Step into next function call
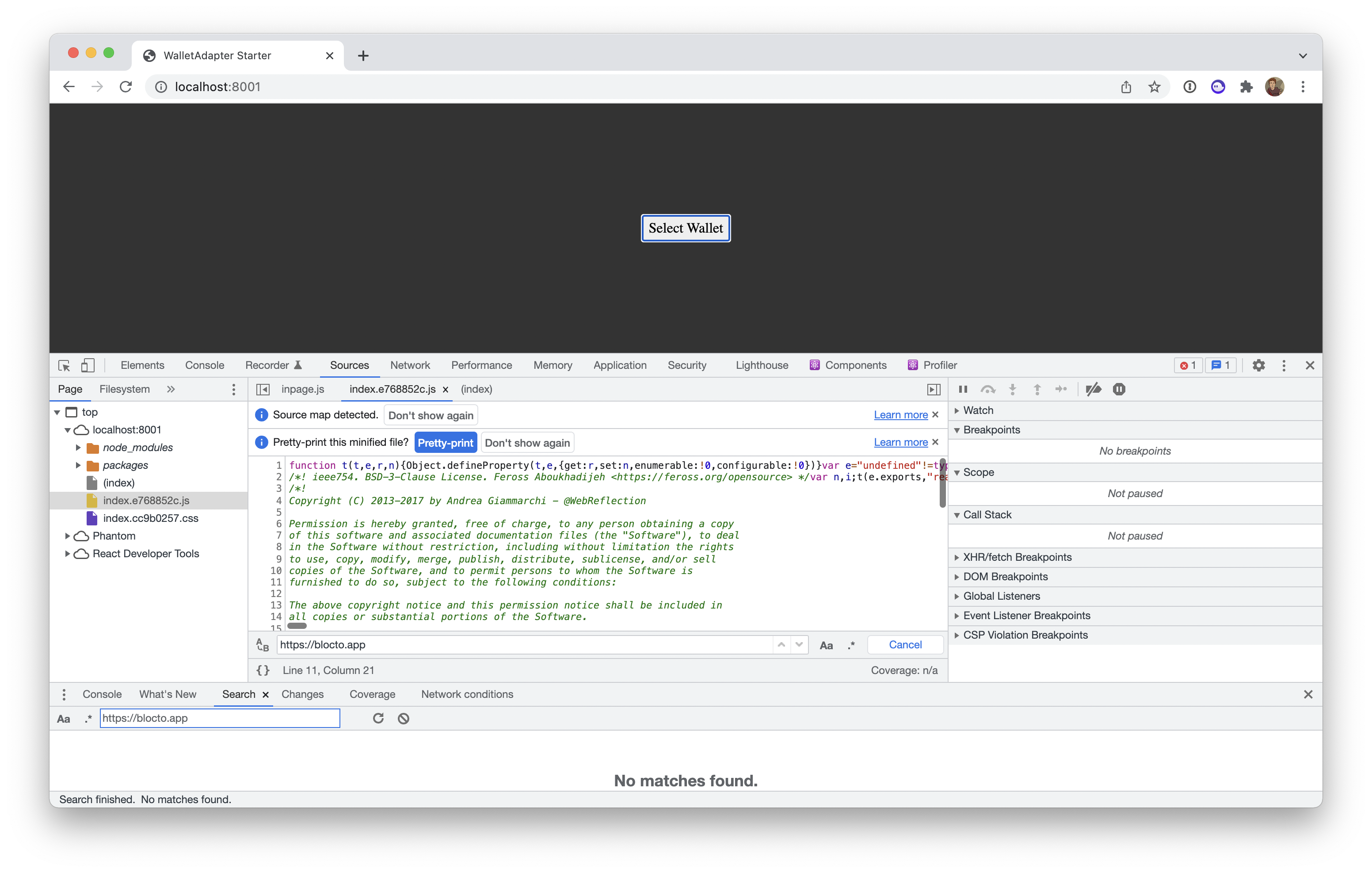 pos(1013,390)
